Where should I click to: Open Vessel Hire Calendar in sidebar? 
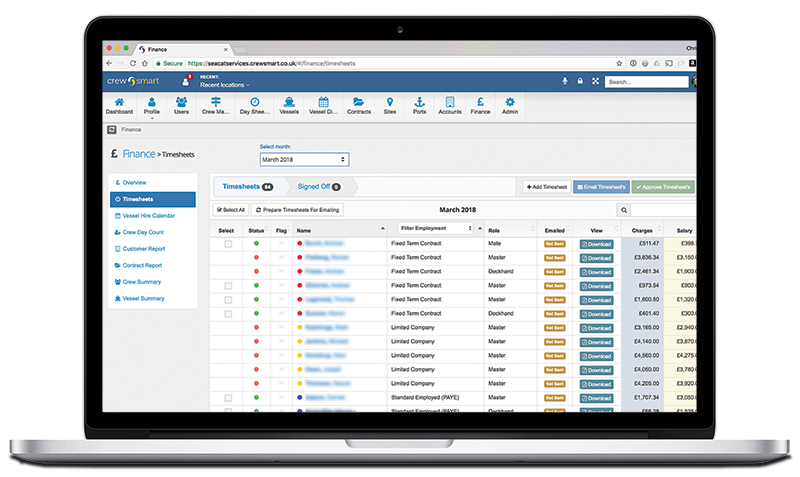pyautogui.click(x=148, y=216)
